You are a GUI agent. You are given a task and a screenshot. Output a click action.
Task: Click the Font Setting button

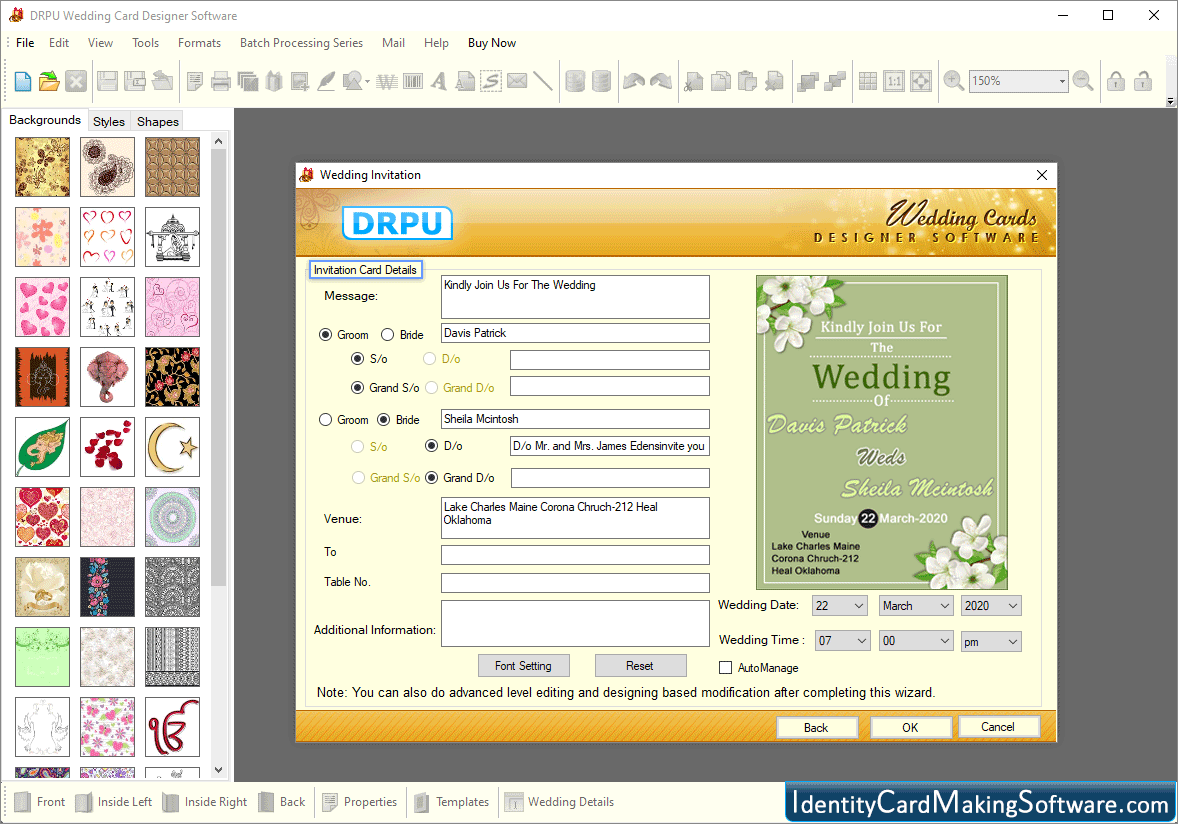(524, 666)
